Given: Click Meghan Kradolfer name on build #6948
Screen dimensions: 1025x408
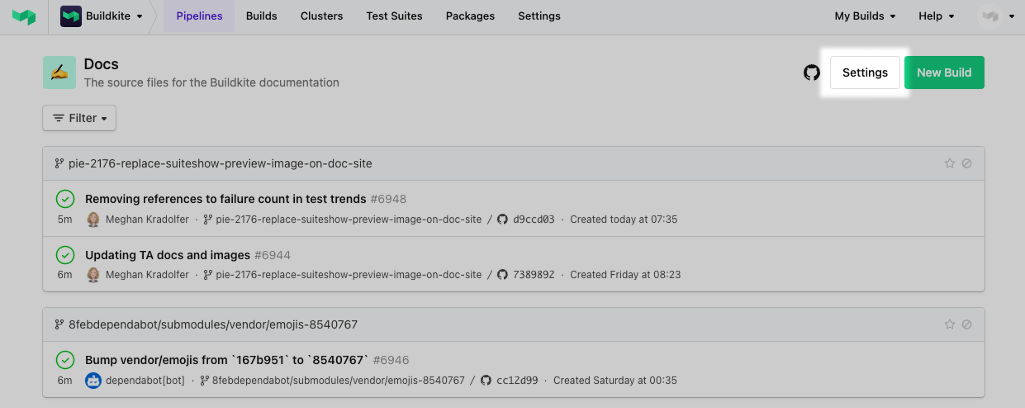Looking at the screenshot, I should tap(147, 219).
